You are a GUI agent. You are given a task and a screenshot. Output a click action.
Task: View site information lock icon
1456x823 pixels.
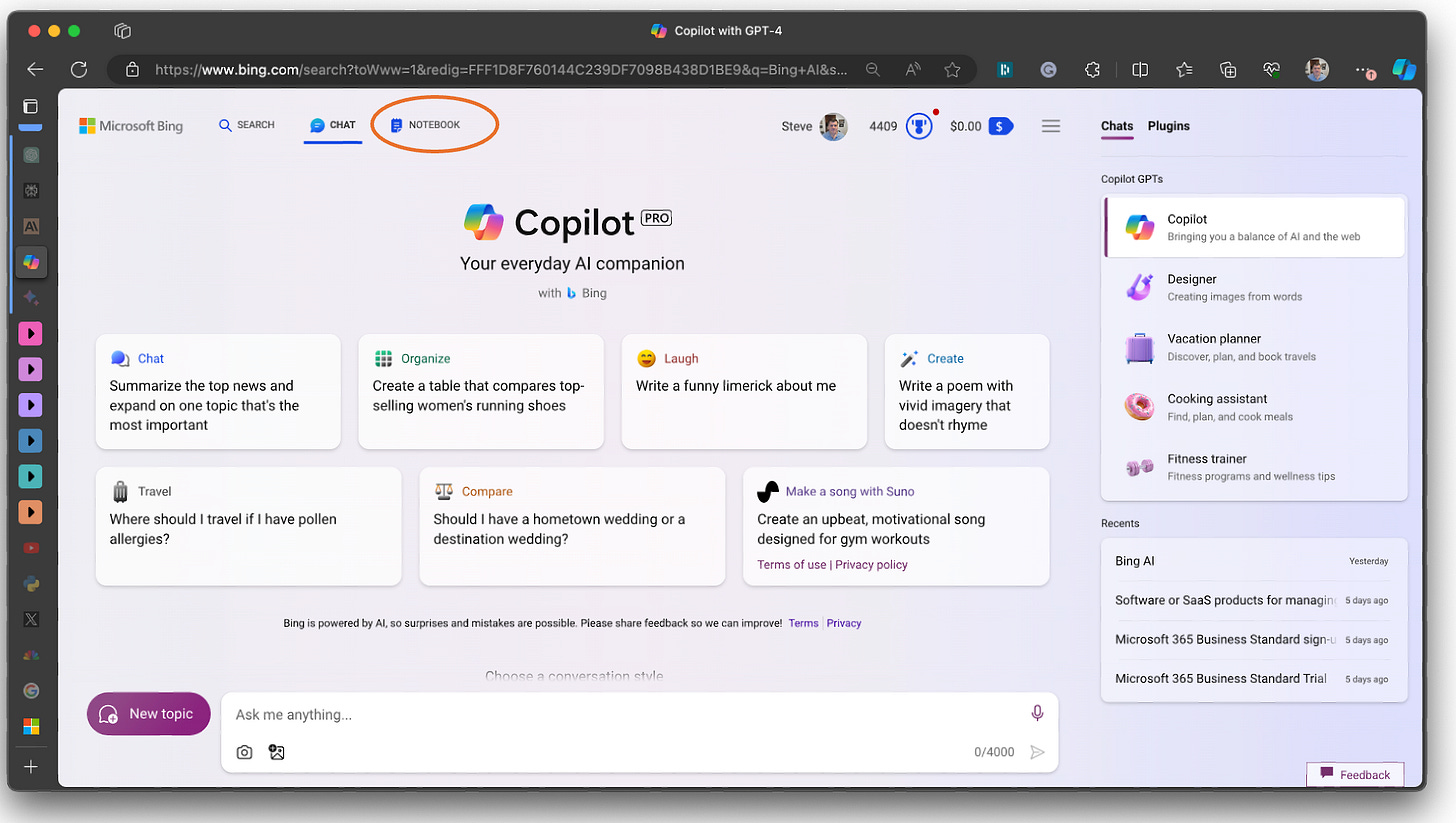click(x=131, y=70)
